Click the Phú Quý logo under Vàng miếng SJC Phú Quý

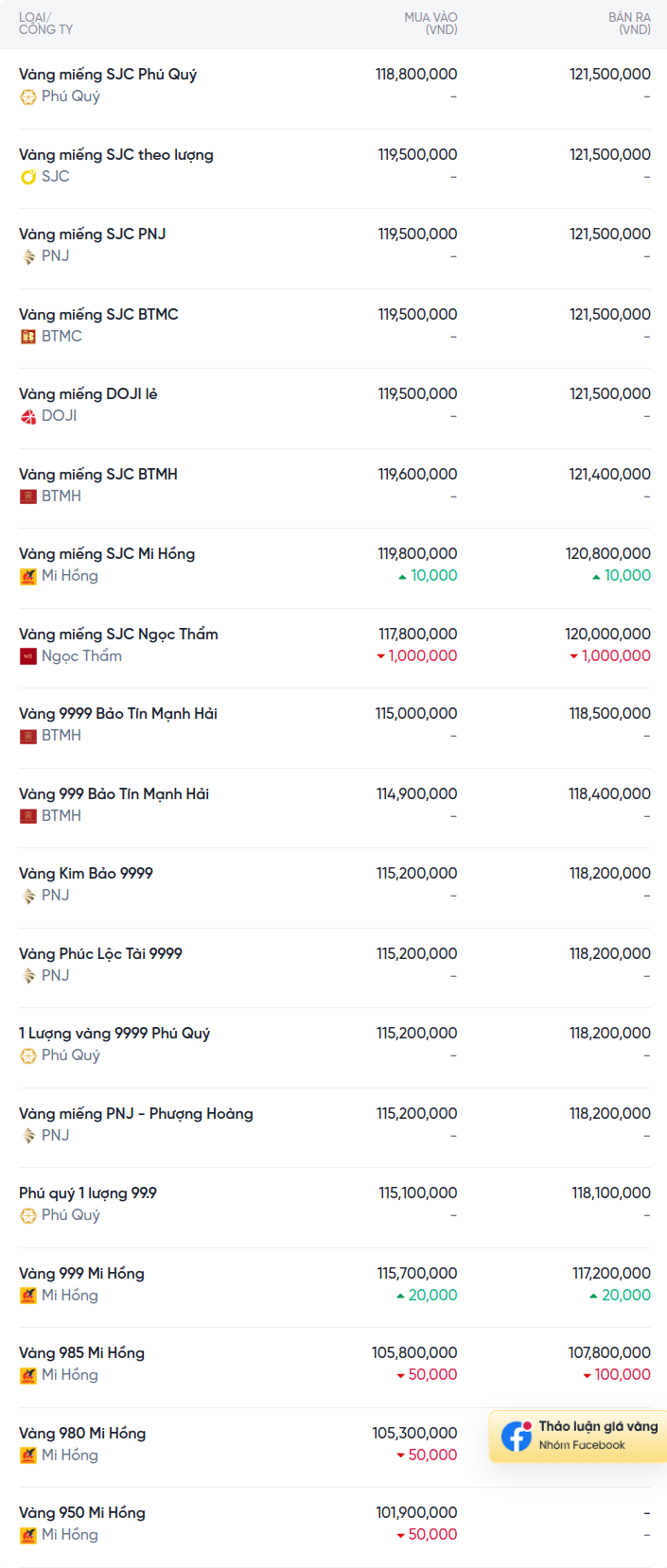28,96
